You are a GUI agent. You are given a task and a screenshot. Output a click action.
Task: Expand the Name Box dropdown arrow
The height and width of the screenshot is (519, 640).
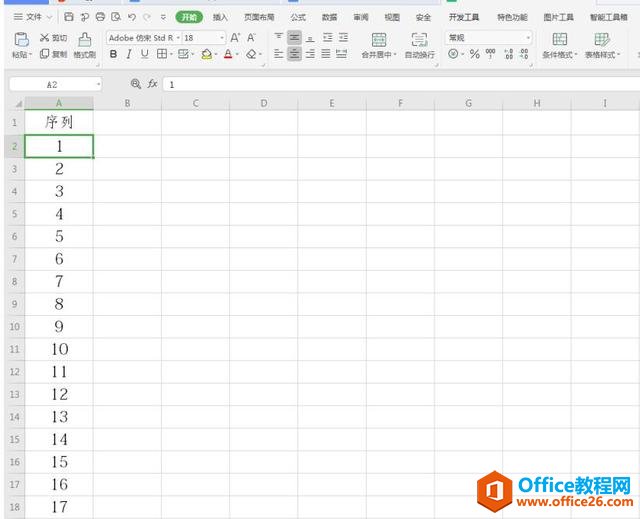(98, 84)
